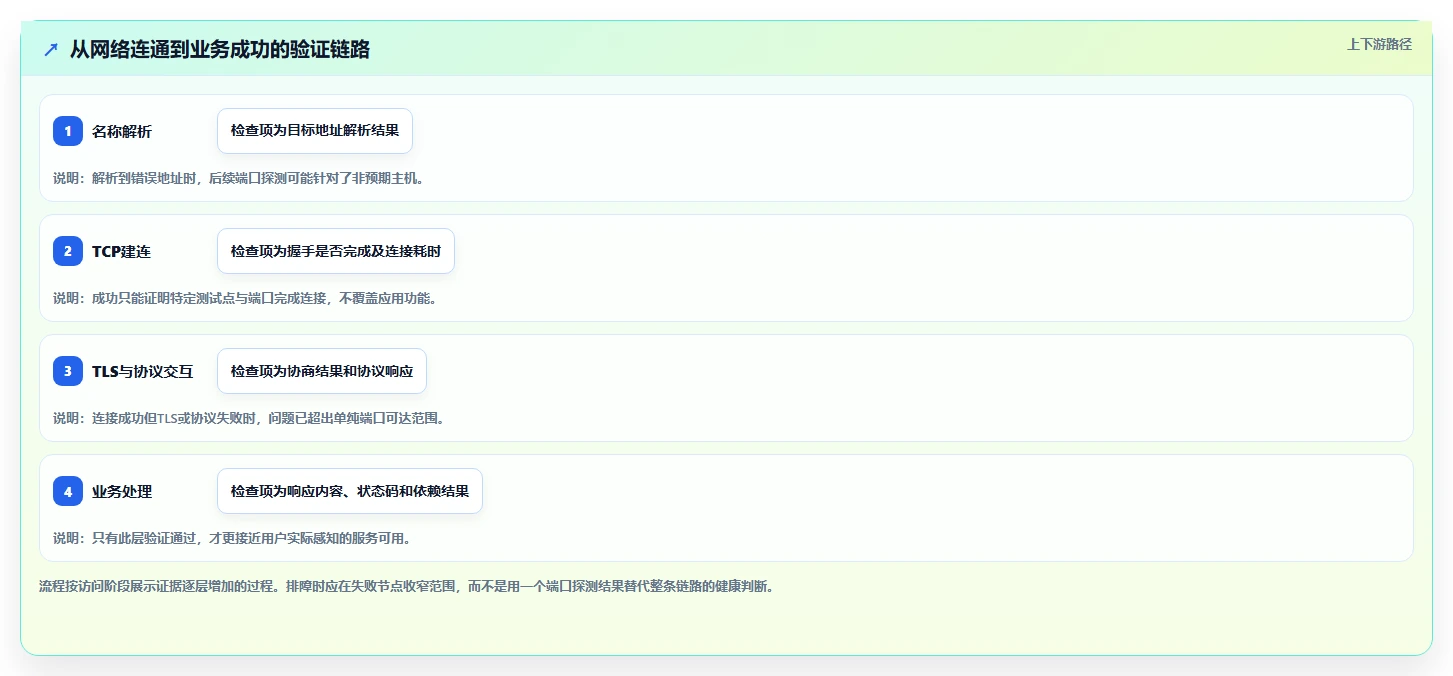The height and width of the screenshot is (676, 1453).
Task: Click the step 3 number badge
Action: point(68,371)
